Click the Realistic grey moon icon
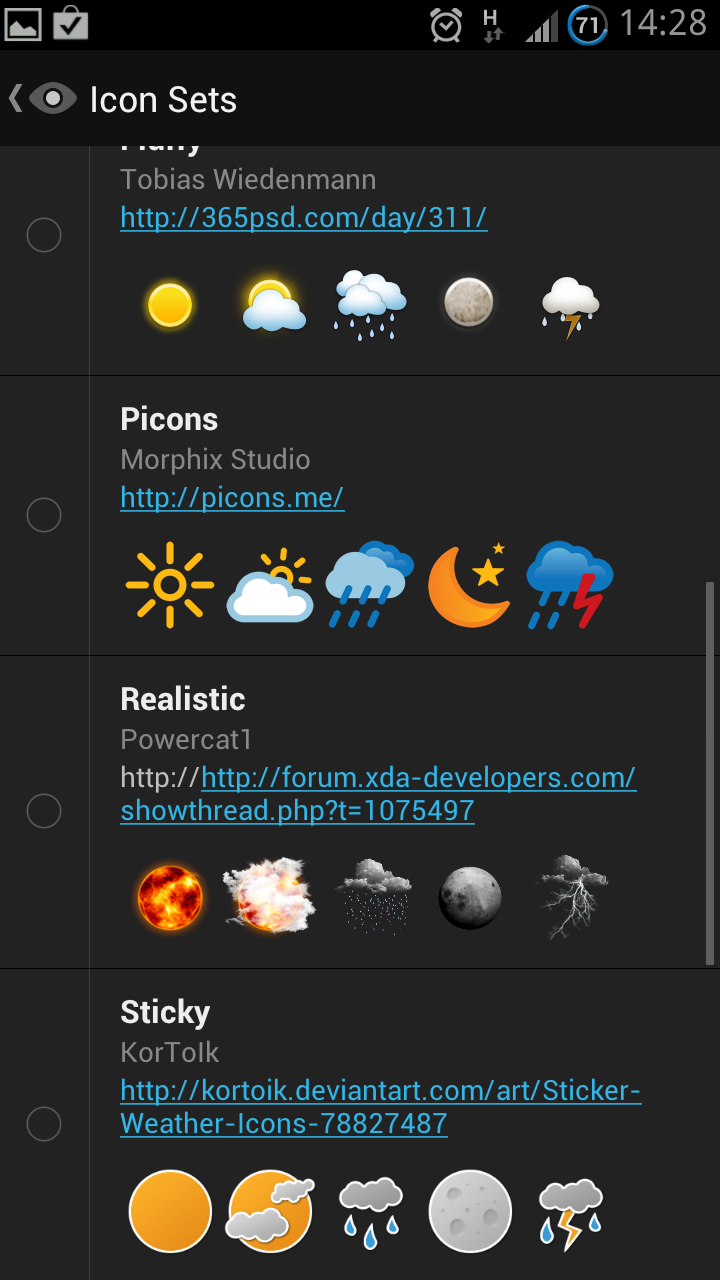The image size is (720, 1280). (470, 897)
